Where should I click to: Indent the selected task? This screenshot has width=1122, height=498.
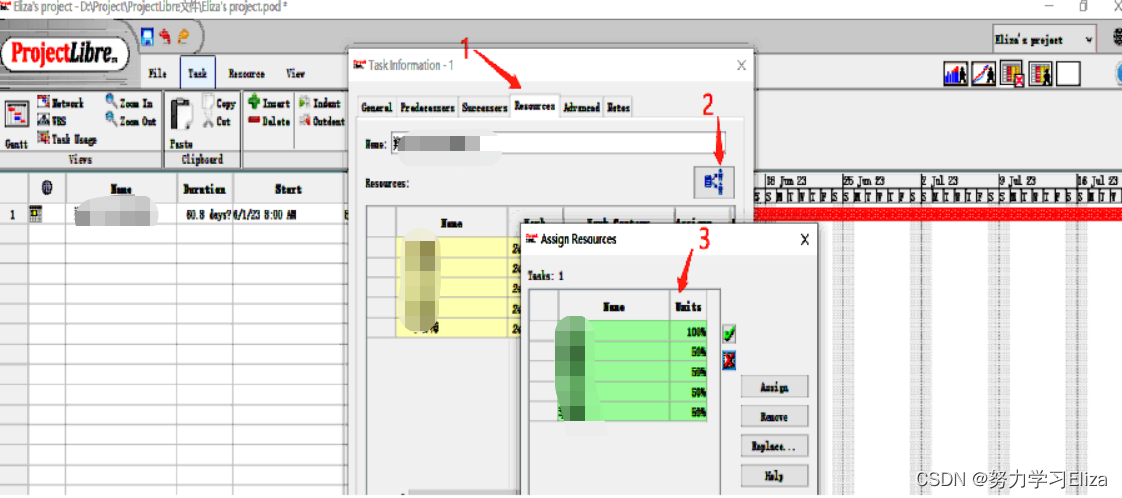point(321,103)
